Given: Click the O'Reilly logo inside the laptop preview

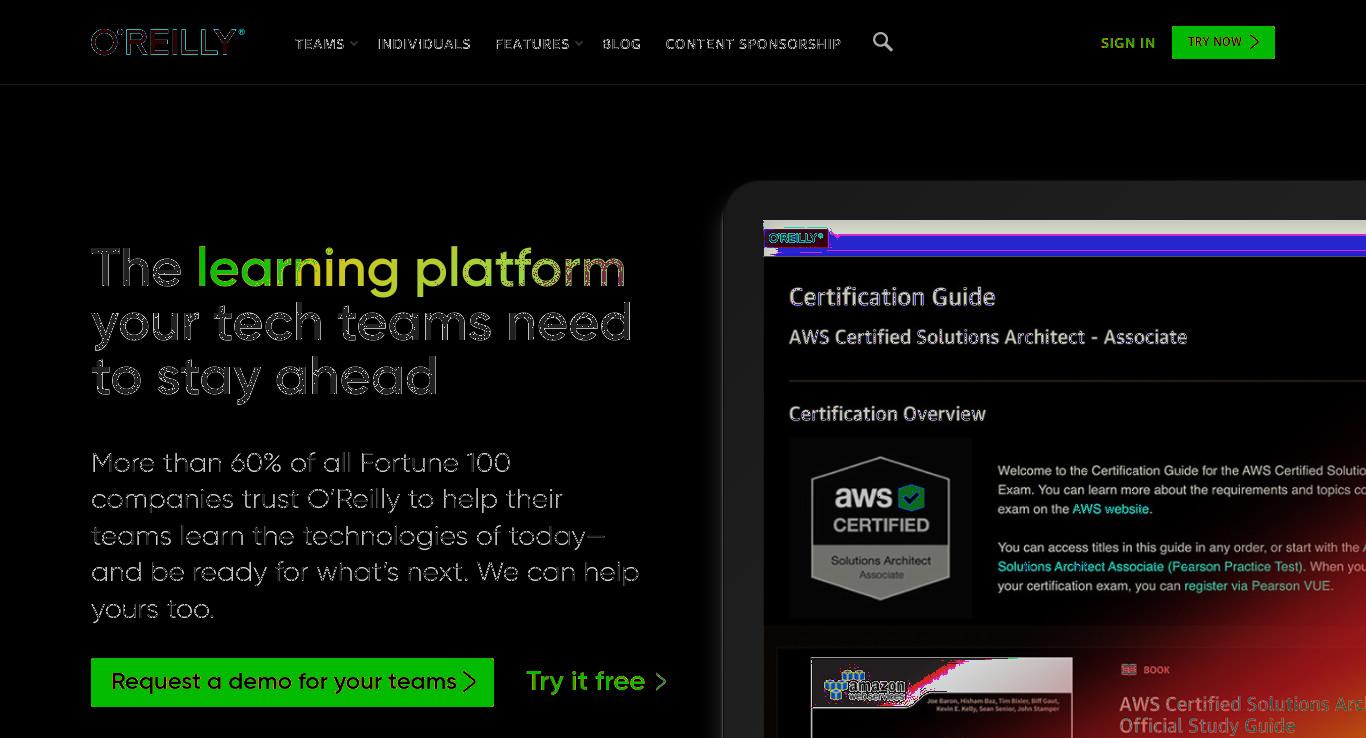Looking at the screenshot, I should coord(796,238).
